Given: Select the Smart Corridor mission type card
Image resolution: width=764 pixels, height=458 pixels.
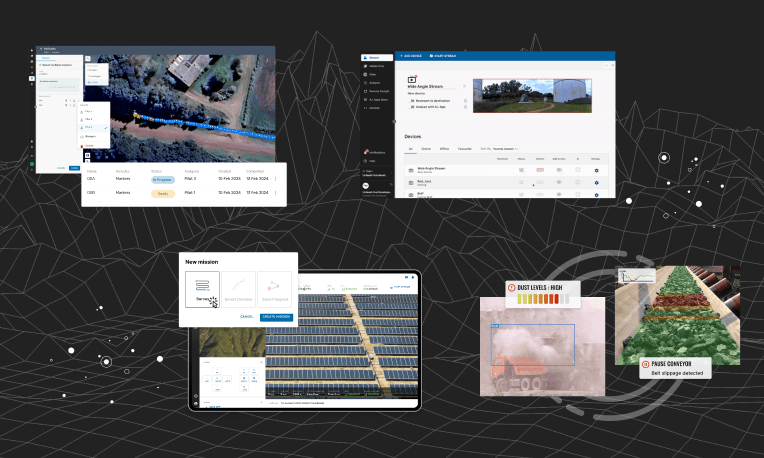Looking at the screenshot, I should (238, 289).
